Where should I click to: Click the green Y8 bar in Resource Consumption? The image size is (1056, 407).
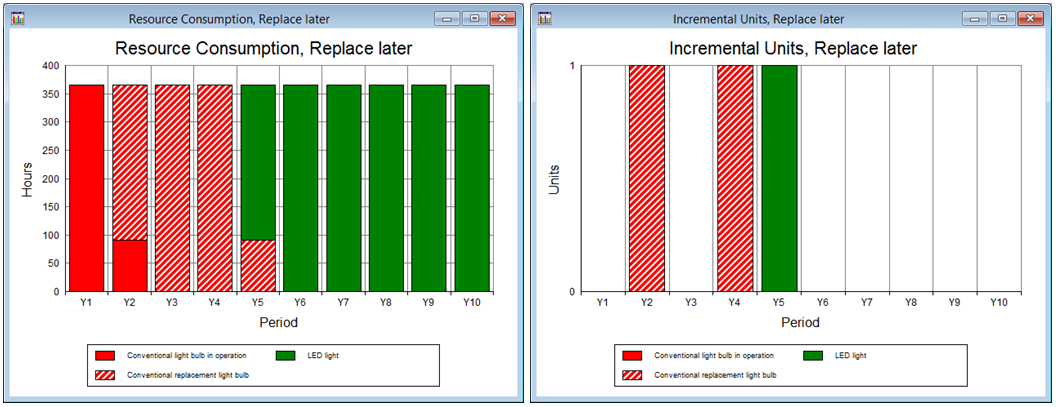point(386,189)
